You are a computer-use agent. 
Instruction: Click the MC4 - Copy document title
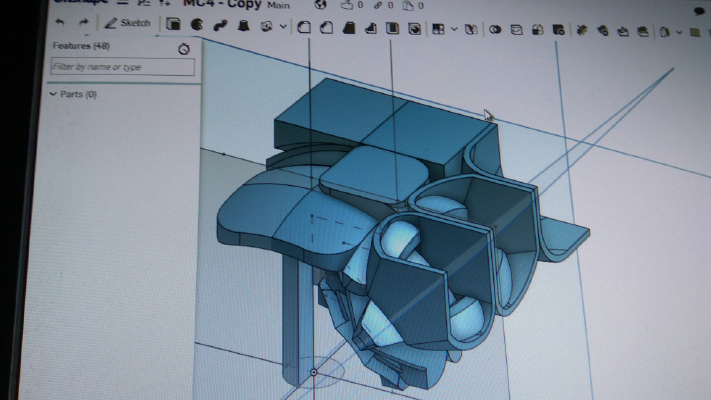[222, 5]
